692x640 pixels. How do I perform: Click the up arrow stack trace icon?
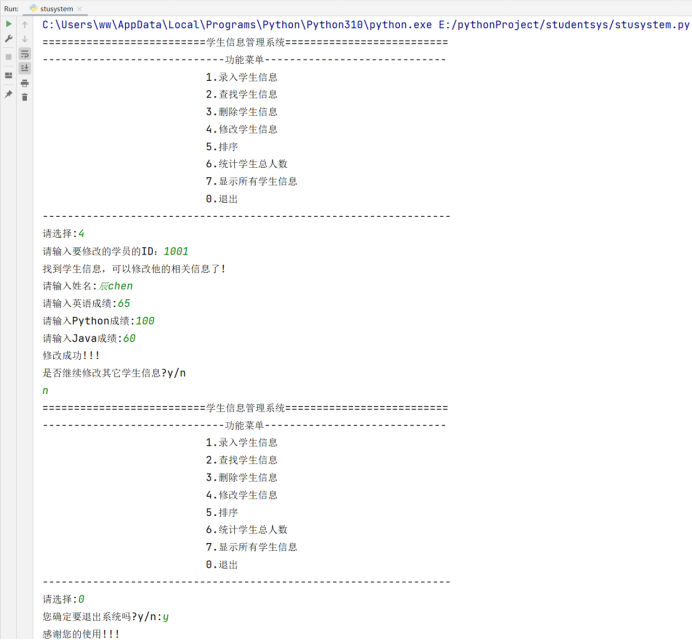(25, 25)
